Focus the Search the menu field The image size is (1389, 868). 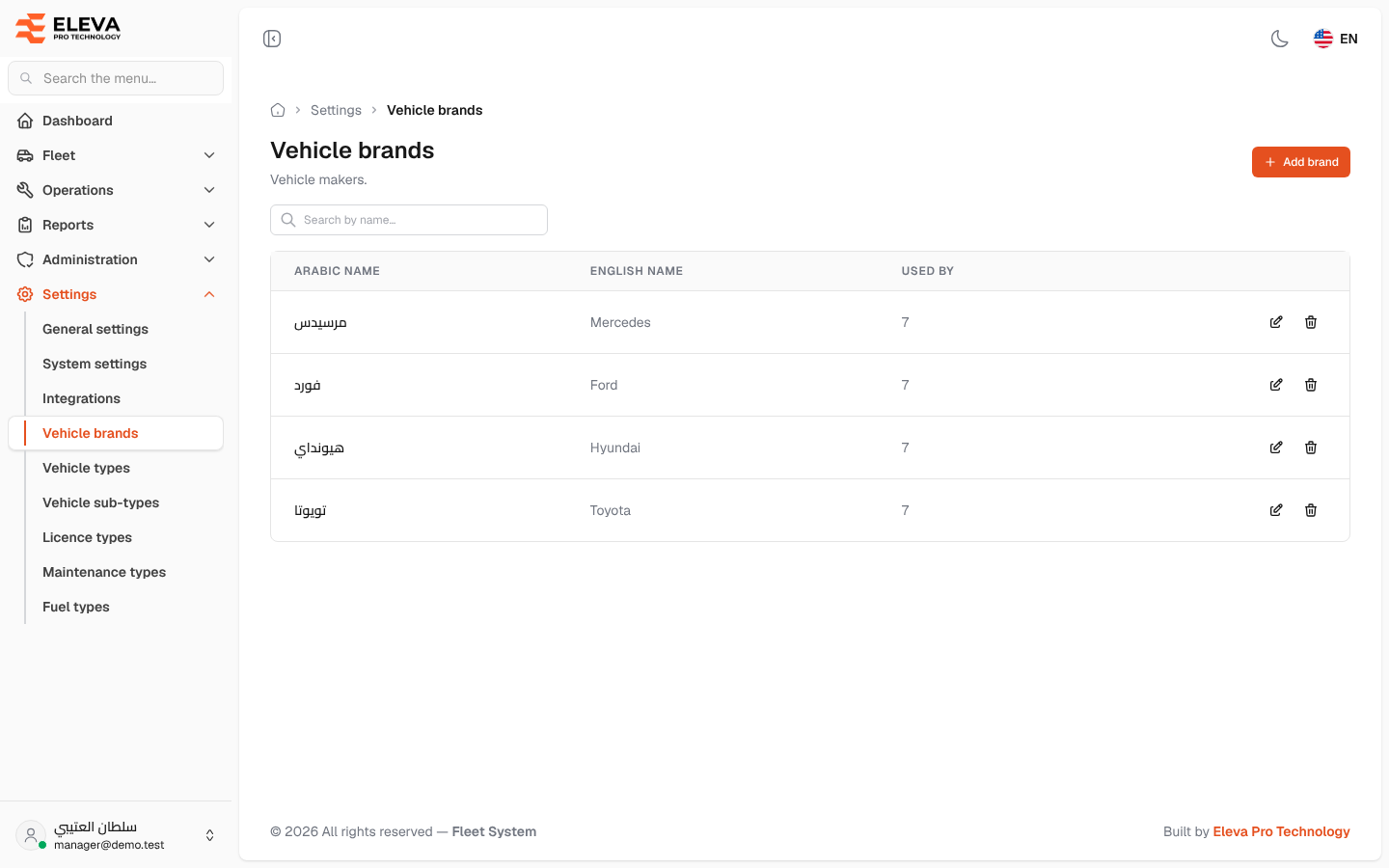116,78
